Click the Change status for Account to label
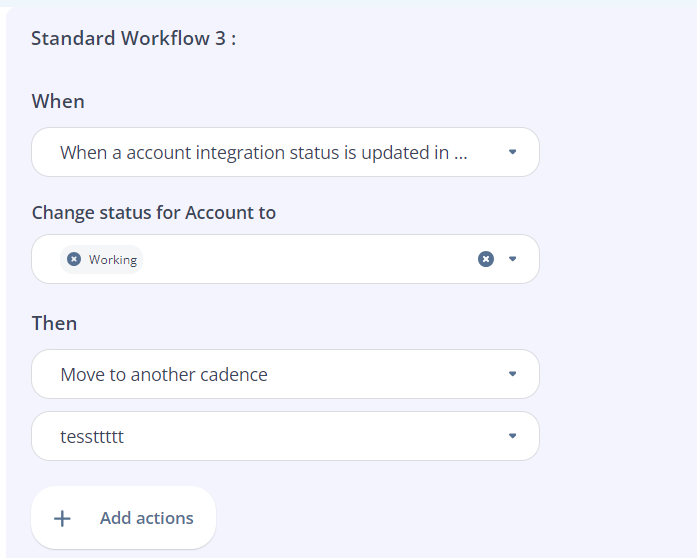The image size is (697, 558). (154, 213)
